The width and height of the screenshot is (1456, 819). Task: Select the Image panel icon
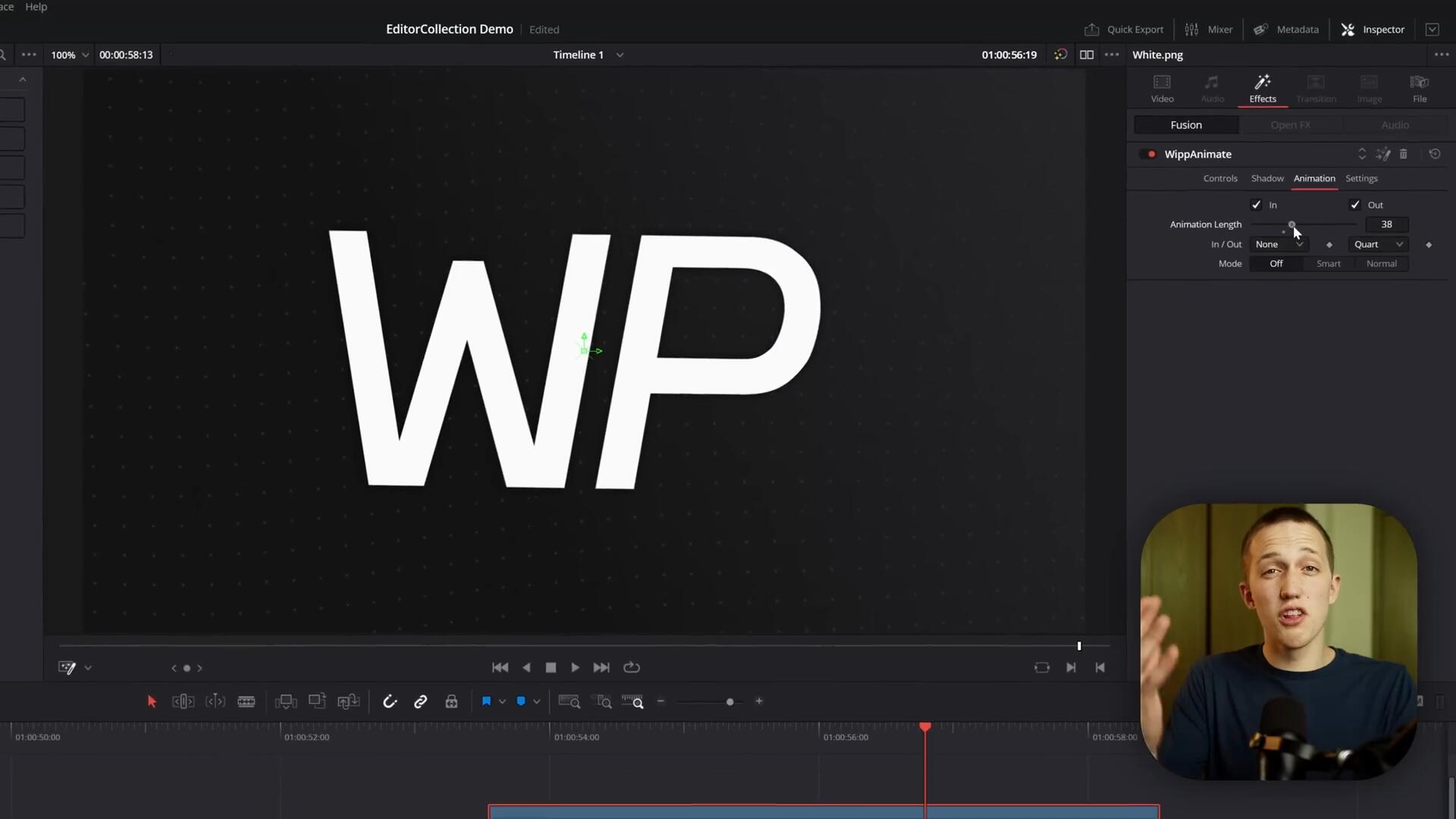[1369, 88]
